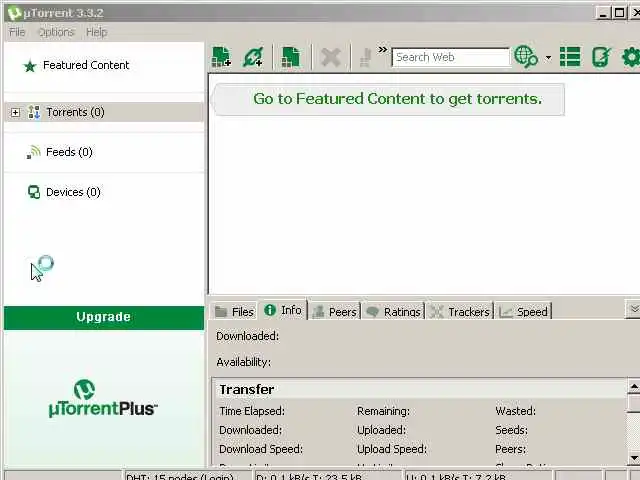Screen dimensions: 640x480
Task: Open the File menu
Action: tap(17, 32)
